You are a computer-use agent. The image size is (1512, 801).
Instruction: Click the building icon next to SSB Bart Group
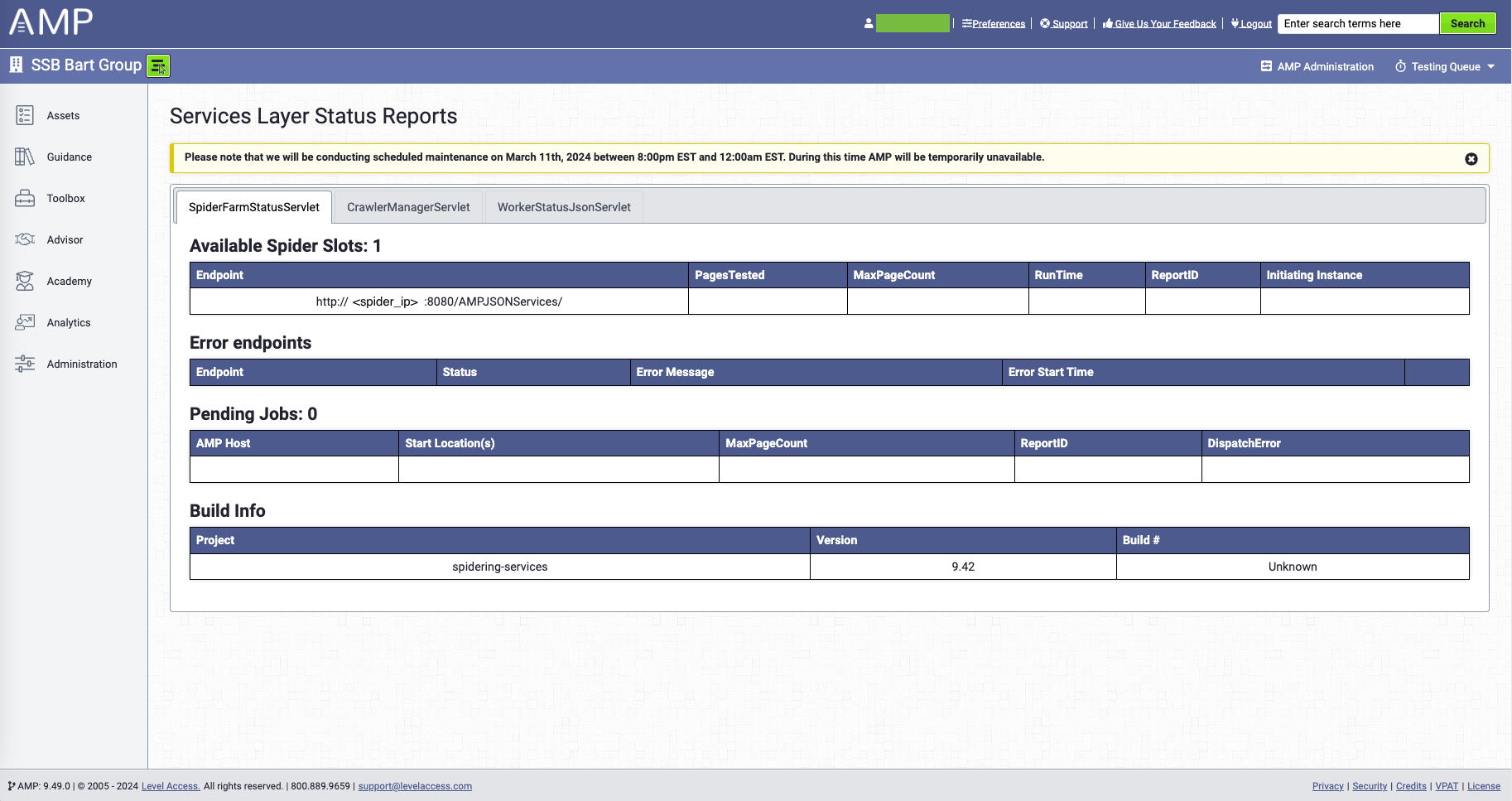point(16,65)
